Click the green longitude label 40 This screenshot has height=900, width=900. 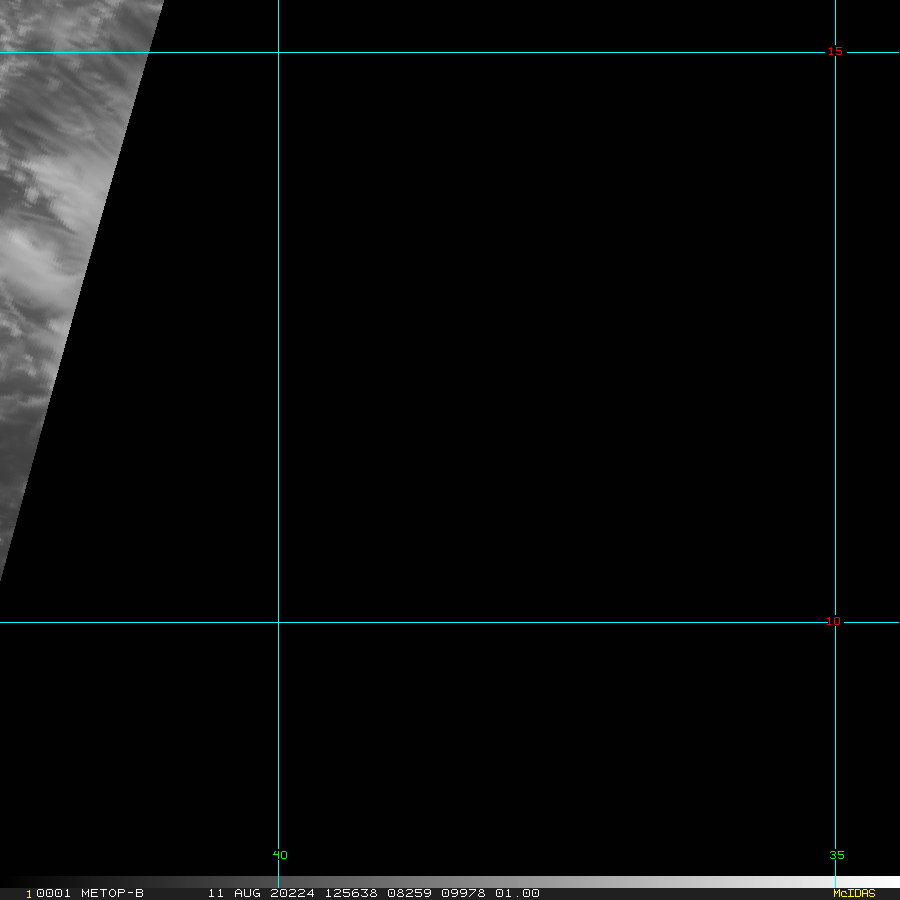[x=280, y=855]
